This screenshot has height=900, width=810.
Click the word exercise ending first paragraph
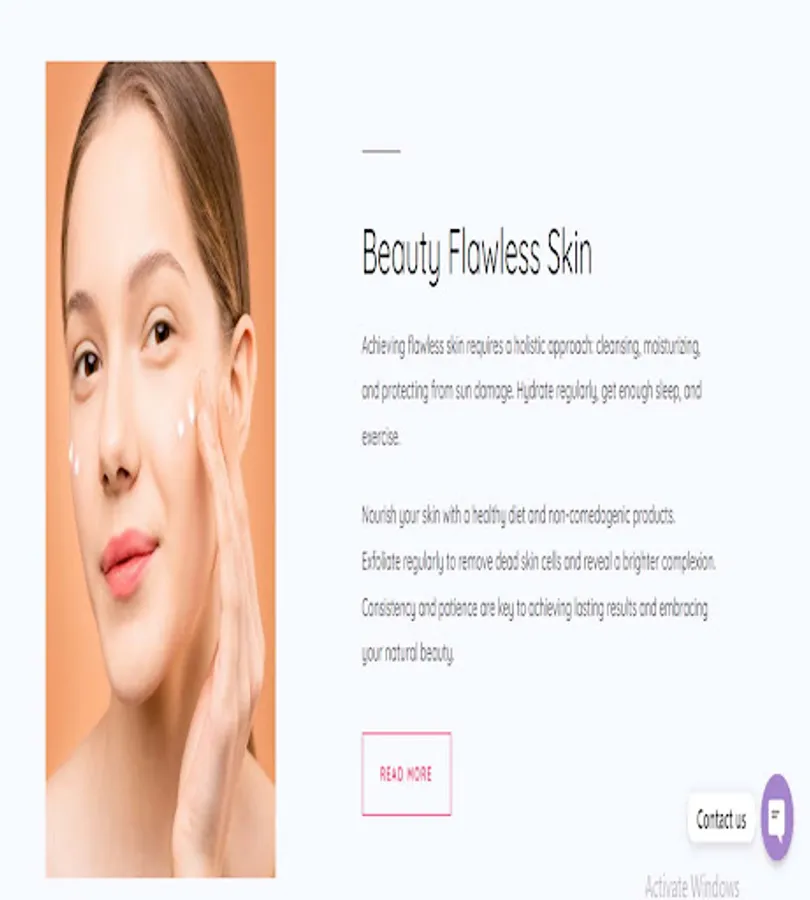pyautogui.click(x=381, y=437)
